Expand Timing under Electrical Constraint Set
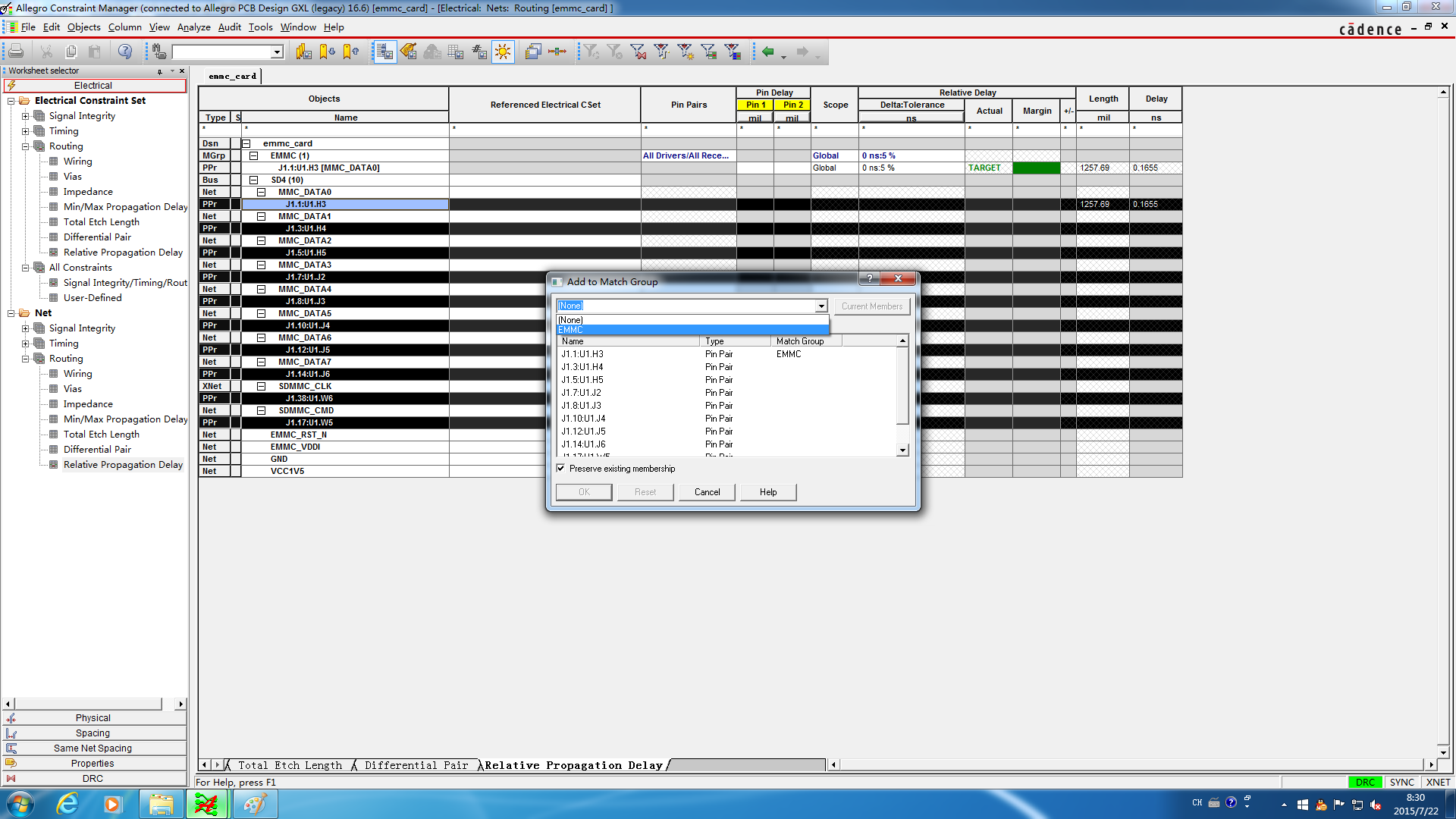 [26, 131]
